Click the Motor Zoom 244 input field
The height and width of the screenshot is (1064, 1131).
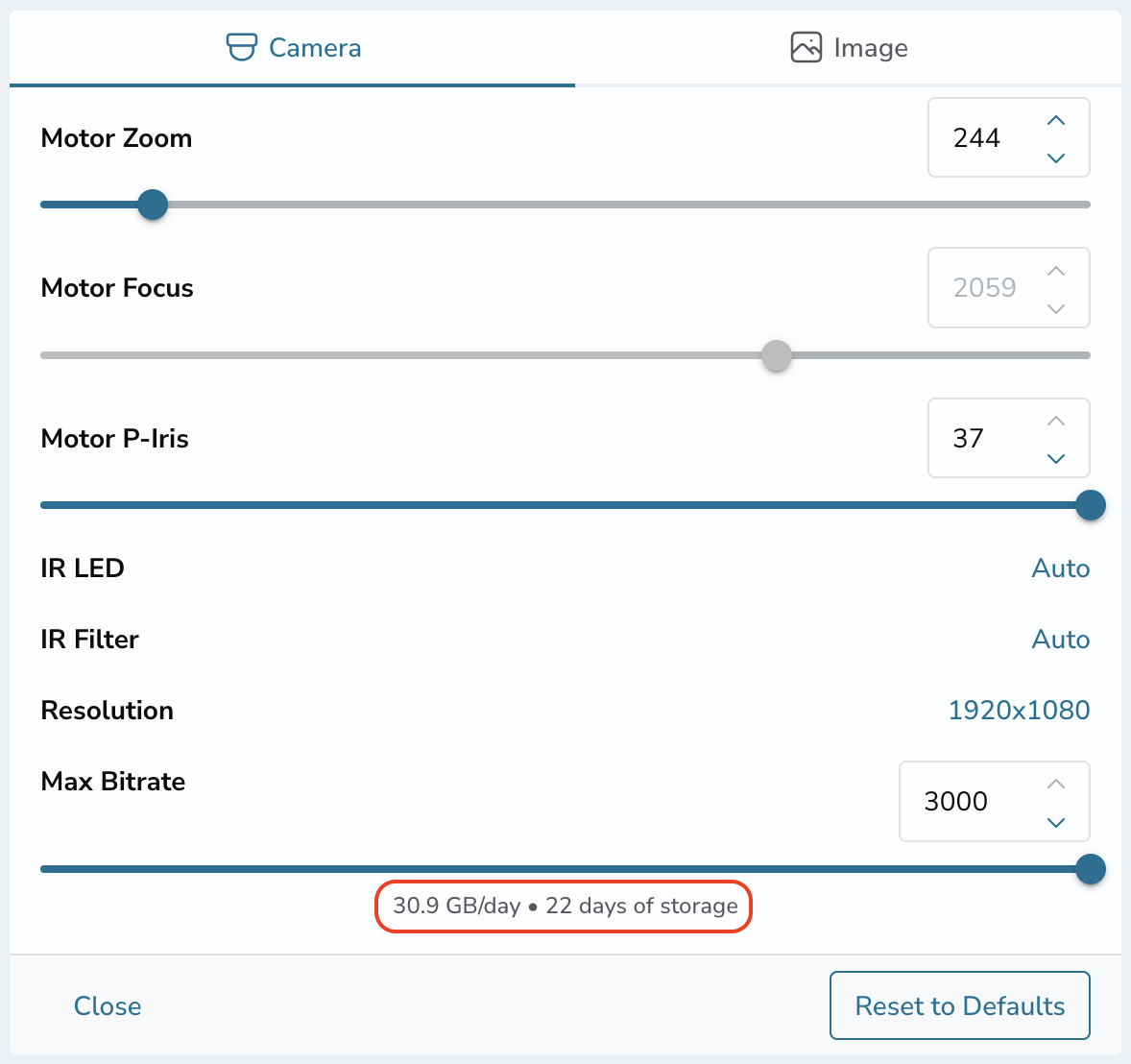tap(1008, 137)
